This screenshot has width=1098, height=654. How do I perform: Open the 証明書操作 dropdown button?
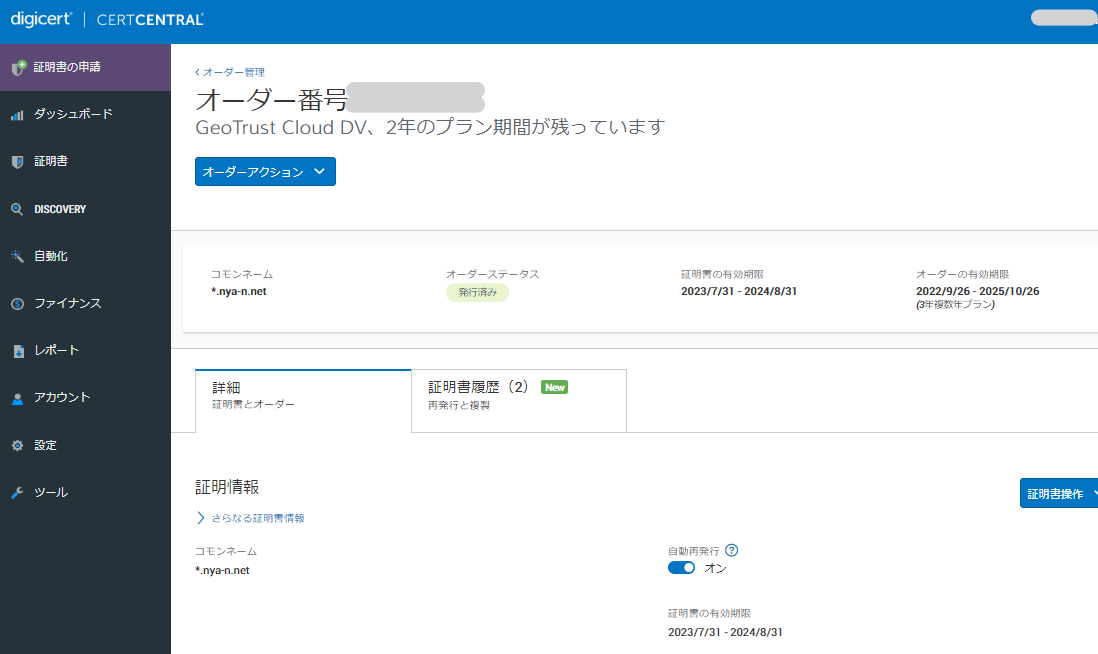click(x=1059, y=494)
